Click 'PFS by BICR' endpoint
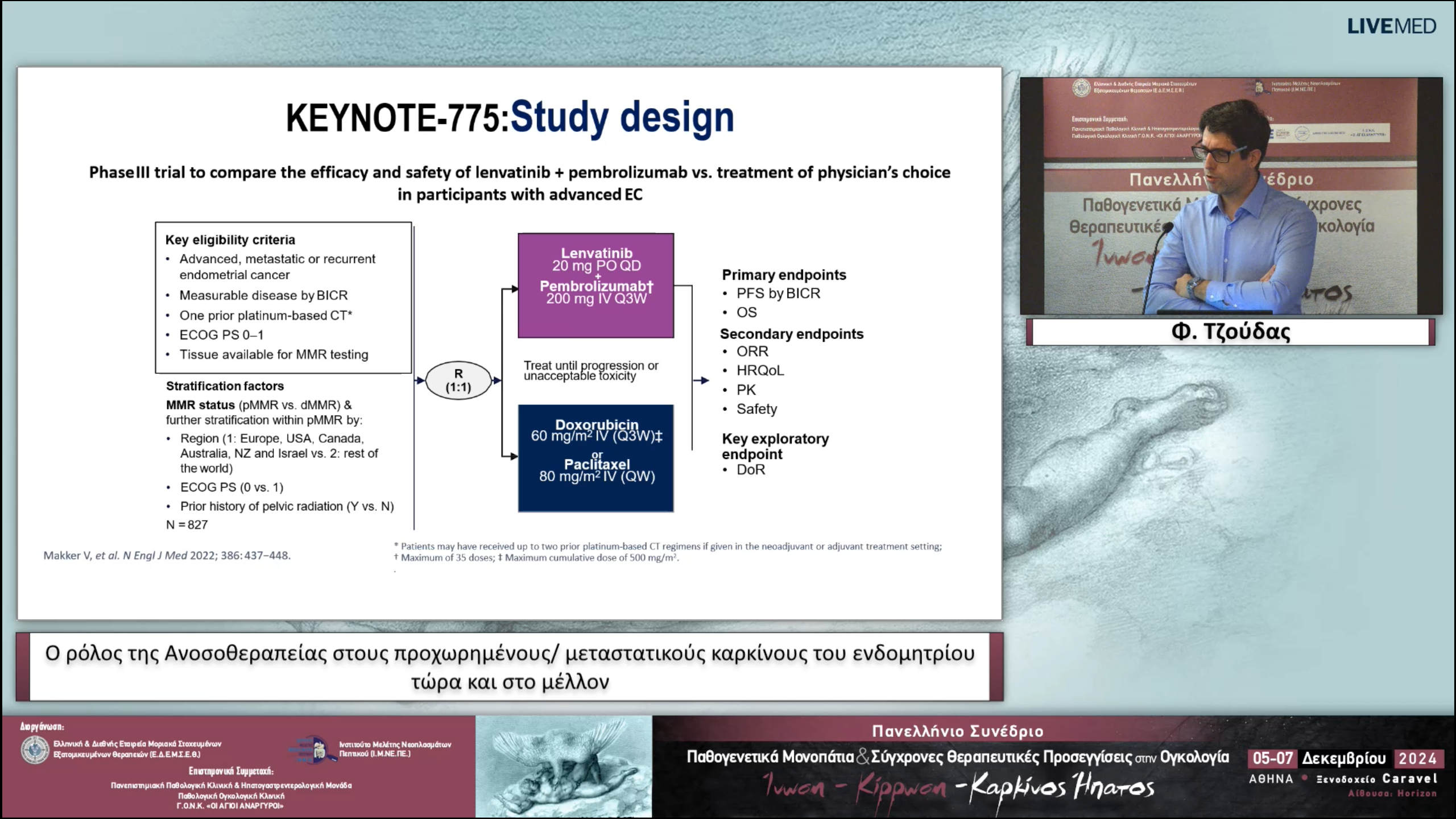Image resolution: width=1456 pixels, height=819 pixels. [778, 293]
